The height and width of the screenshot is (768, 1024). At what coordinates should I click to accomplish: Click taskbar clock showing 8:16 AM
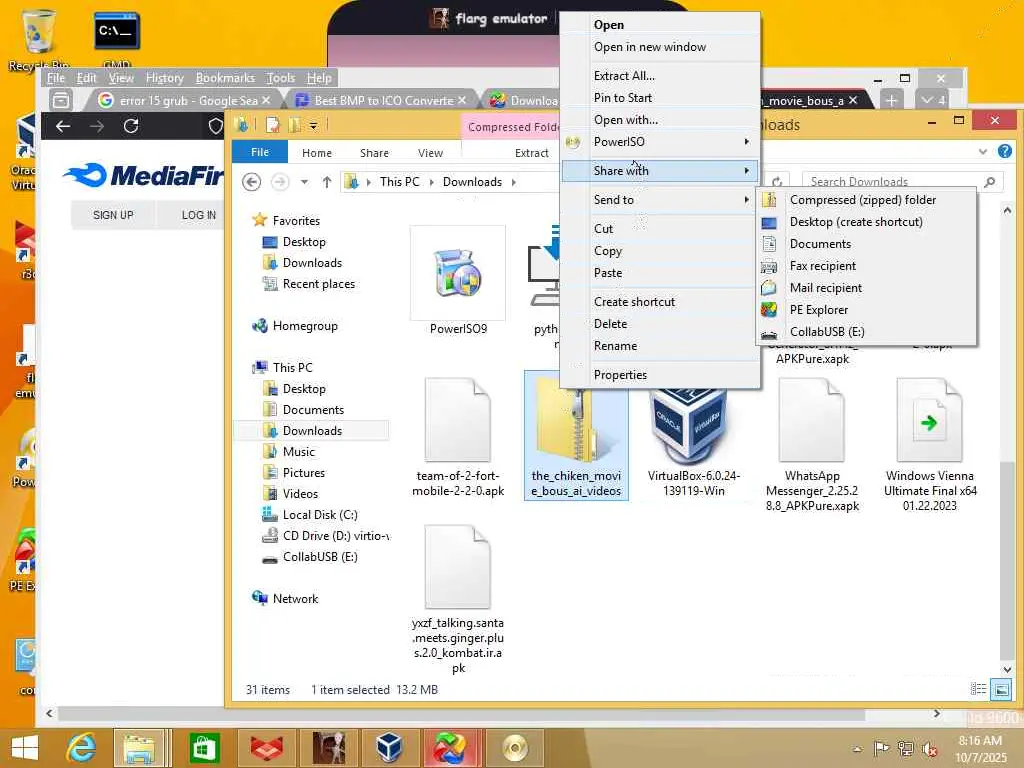980,748
